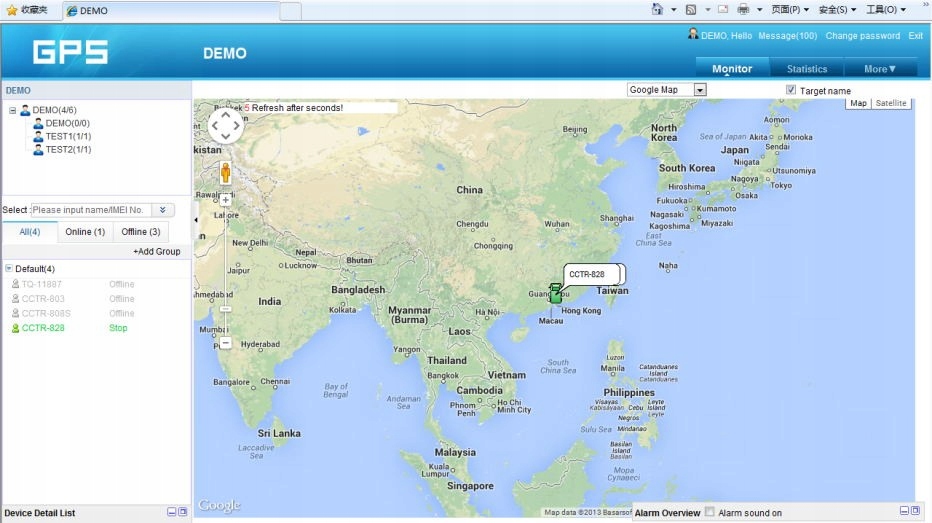Open Message(100) link

[x=788, y=36]
